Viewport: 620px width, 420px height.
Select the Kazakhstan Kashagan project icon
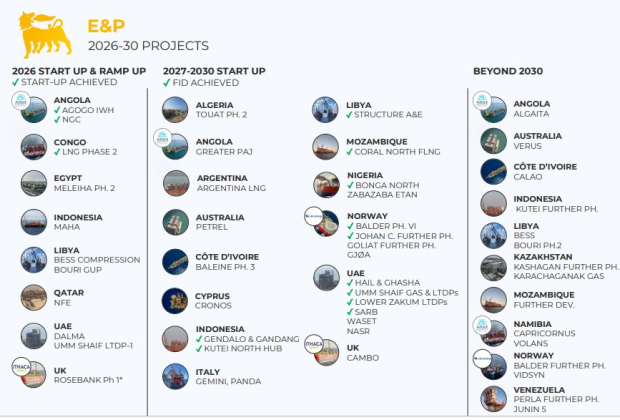494,268
